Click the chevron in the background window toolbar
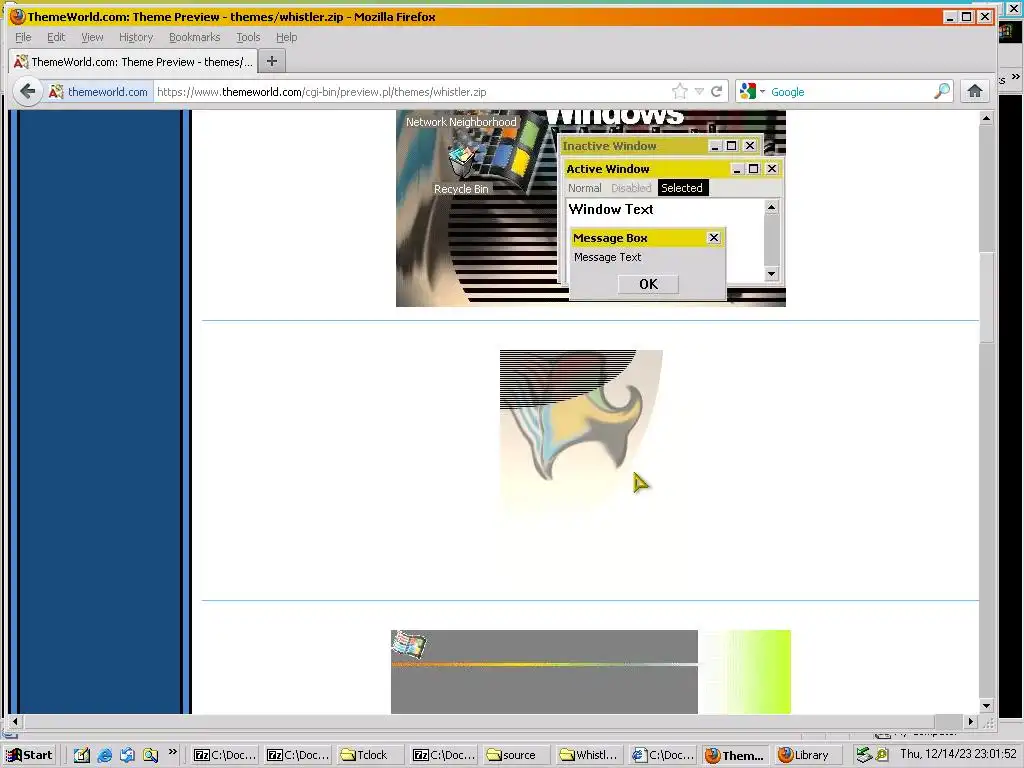Viewport: 1024px width, 768px height. coord(1016,76)
